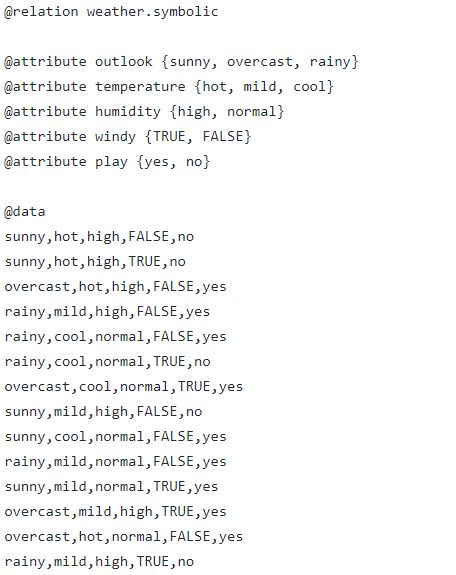Click the row sunny,hot,high,TRUE,no
The width and height of the screenshot is (456, 575).
click(x=95, y=262)
